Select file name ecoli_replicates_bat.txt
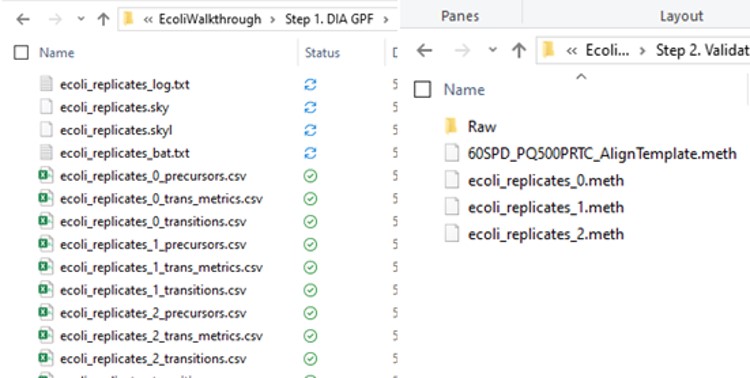750x378 pixels. 124,153
